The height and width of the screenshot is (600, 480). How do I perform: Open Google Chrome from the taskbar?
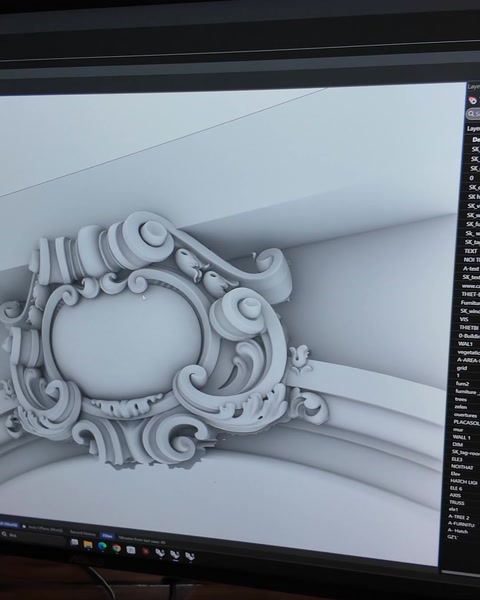116,548
